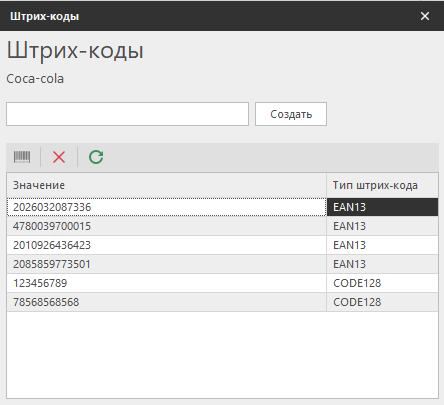Click EAN13 type cell for 4780039700015
Screen dimensions: 444x405
382,226
